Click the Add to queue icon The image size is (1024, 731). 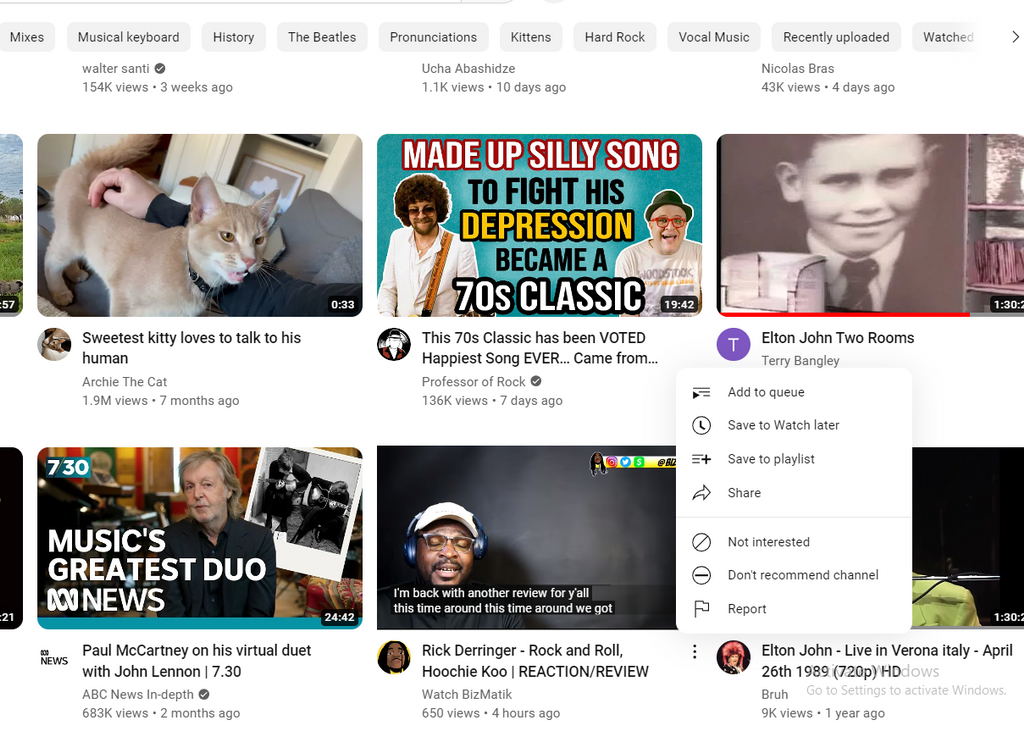coord(701,393)
